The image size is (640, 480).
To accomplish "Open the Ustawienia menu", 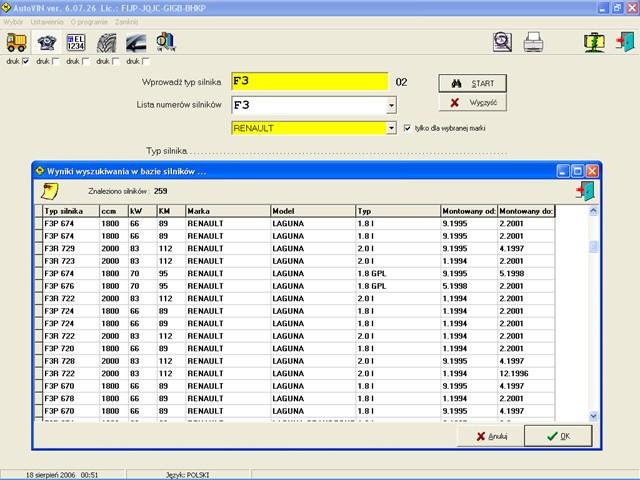I will pos(47,22).
